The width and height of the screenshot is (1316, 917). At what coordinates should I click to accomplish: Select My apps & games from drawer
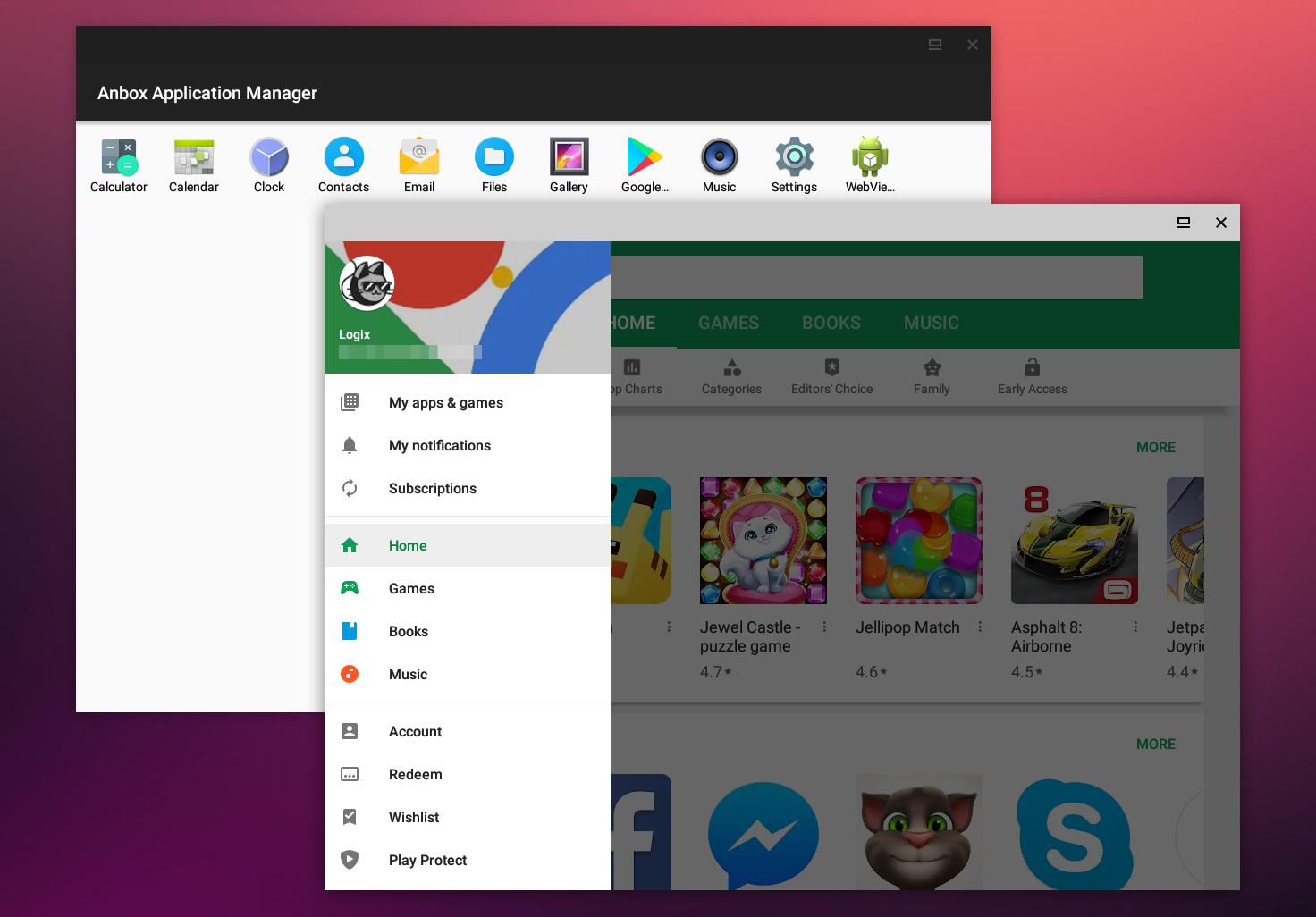coord(445,402)
